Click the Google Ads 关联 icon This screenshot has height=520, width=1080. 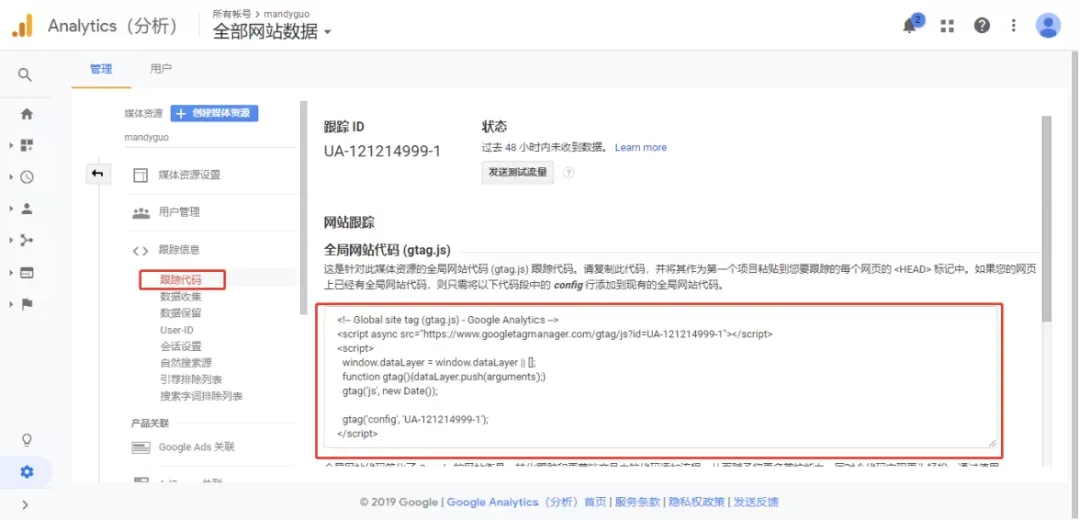pos(141,448)
